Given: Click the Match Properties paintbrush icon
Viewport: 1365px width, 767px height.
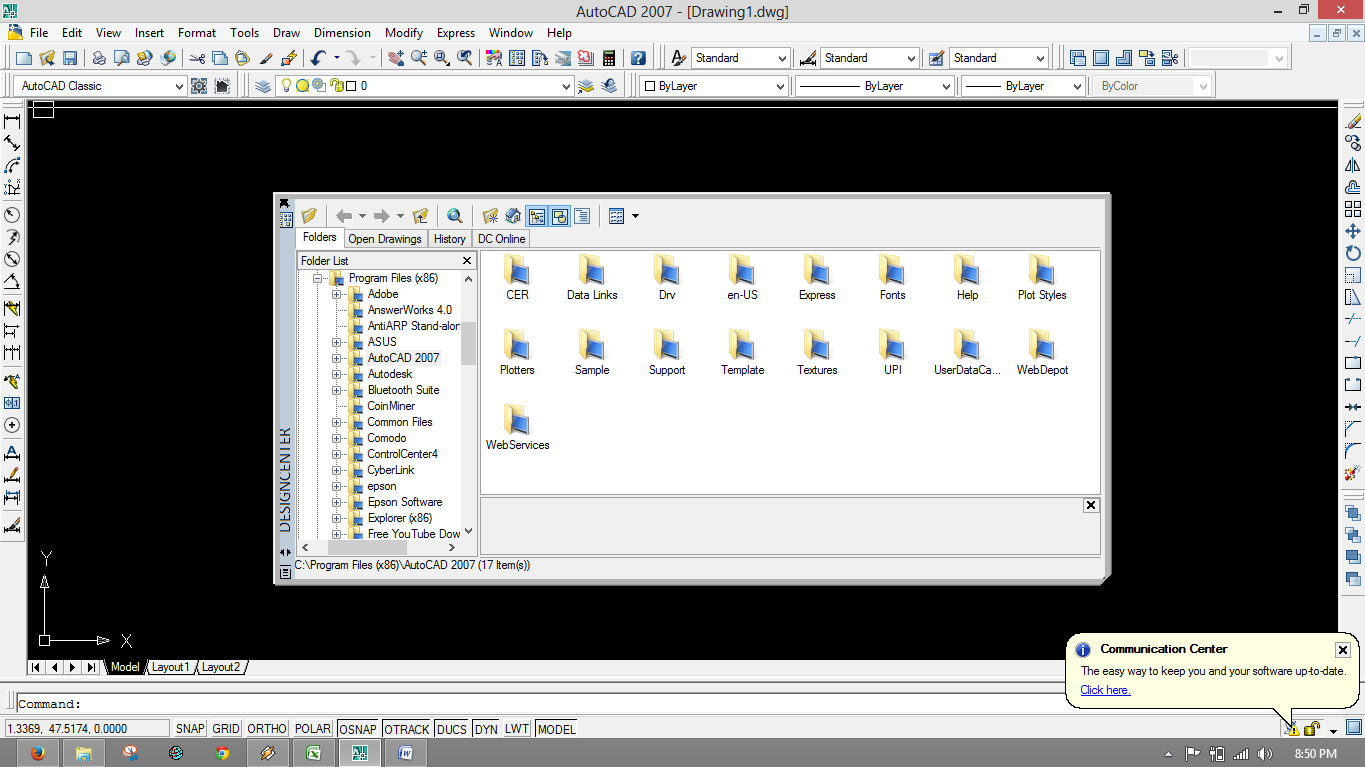Looking at the screenshot, I should [x=264, y=57].
